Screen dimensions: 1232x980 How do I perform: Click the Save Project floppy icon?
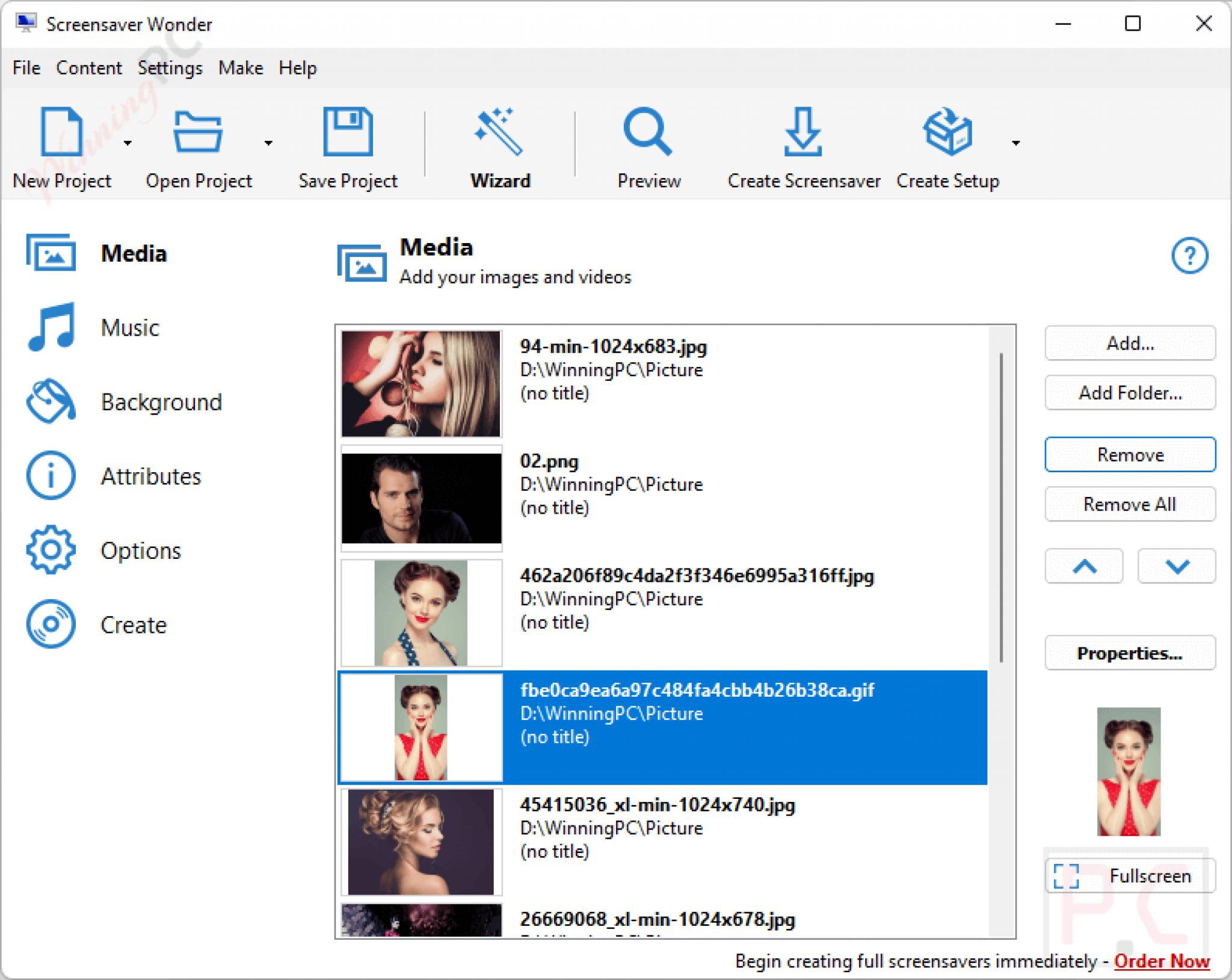click(348, 131)
